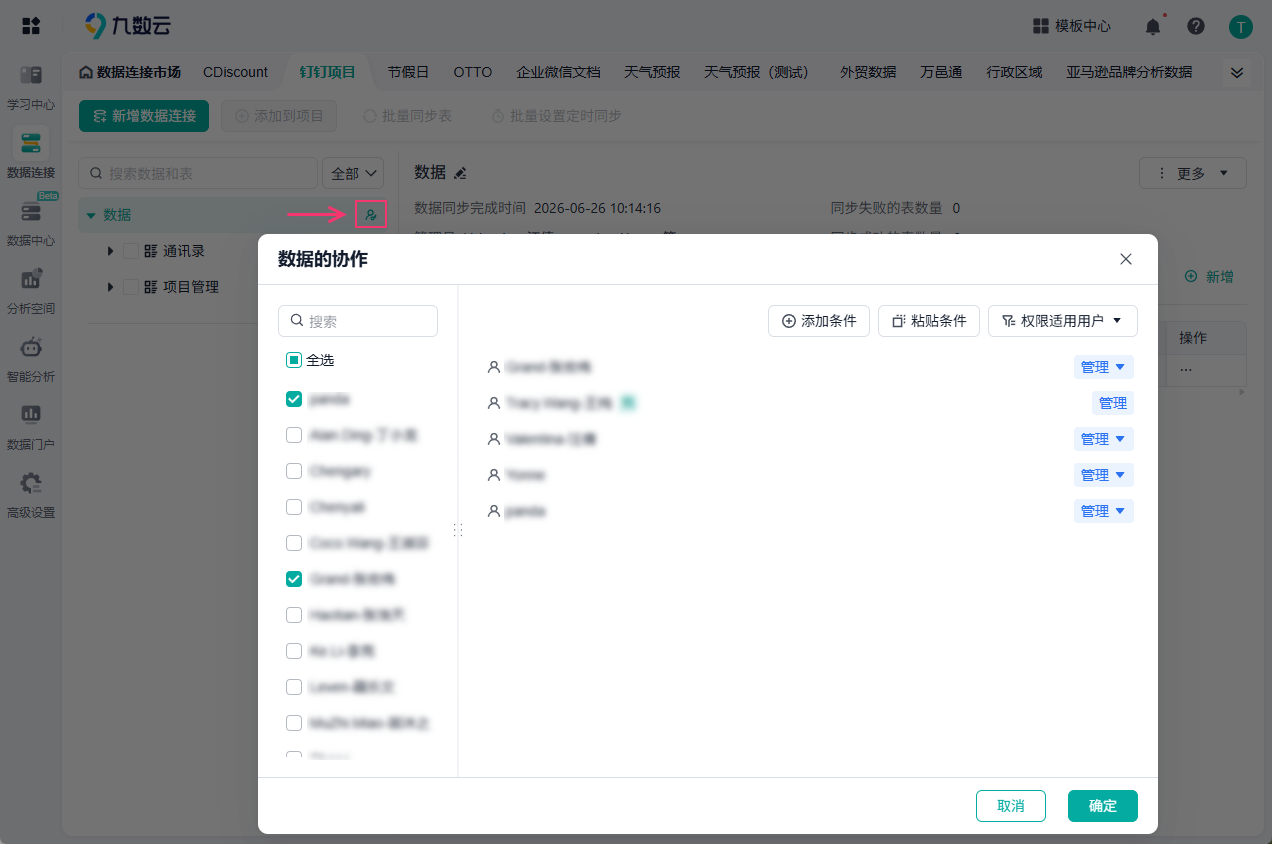
Task: Open notifications bell icon
Action: tap(1153, 26)
